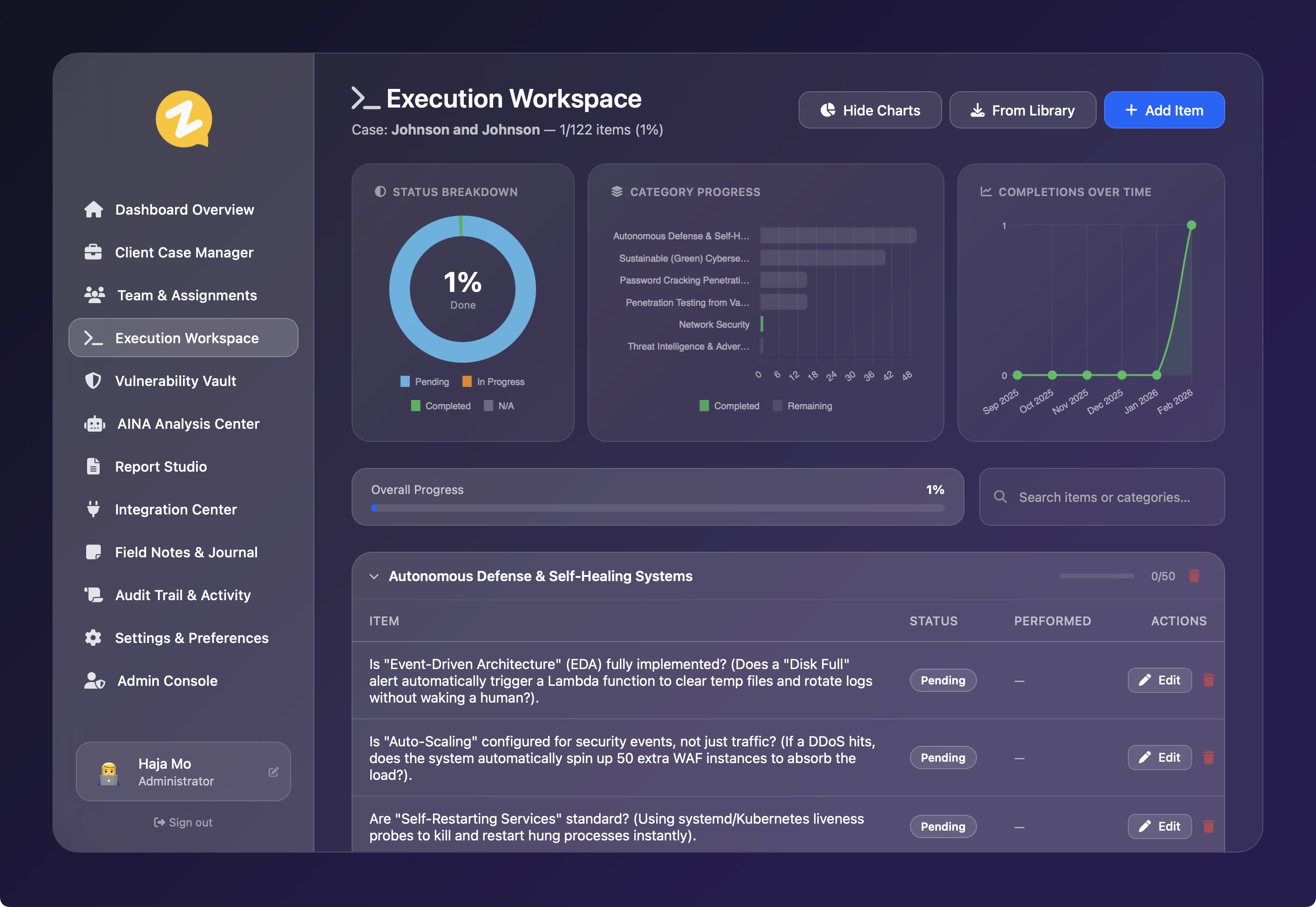Delete the Event-Driven Architecture item via trash icon

(x=1208, y=680)
